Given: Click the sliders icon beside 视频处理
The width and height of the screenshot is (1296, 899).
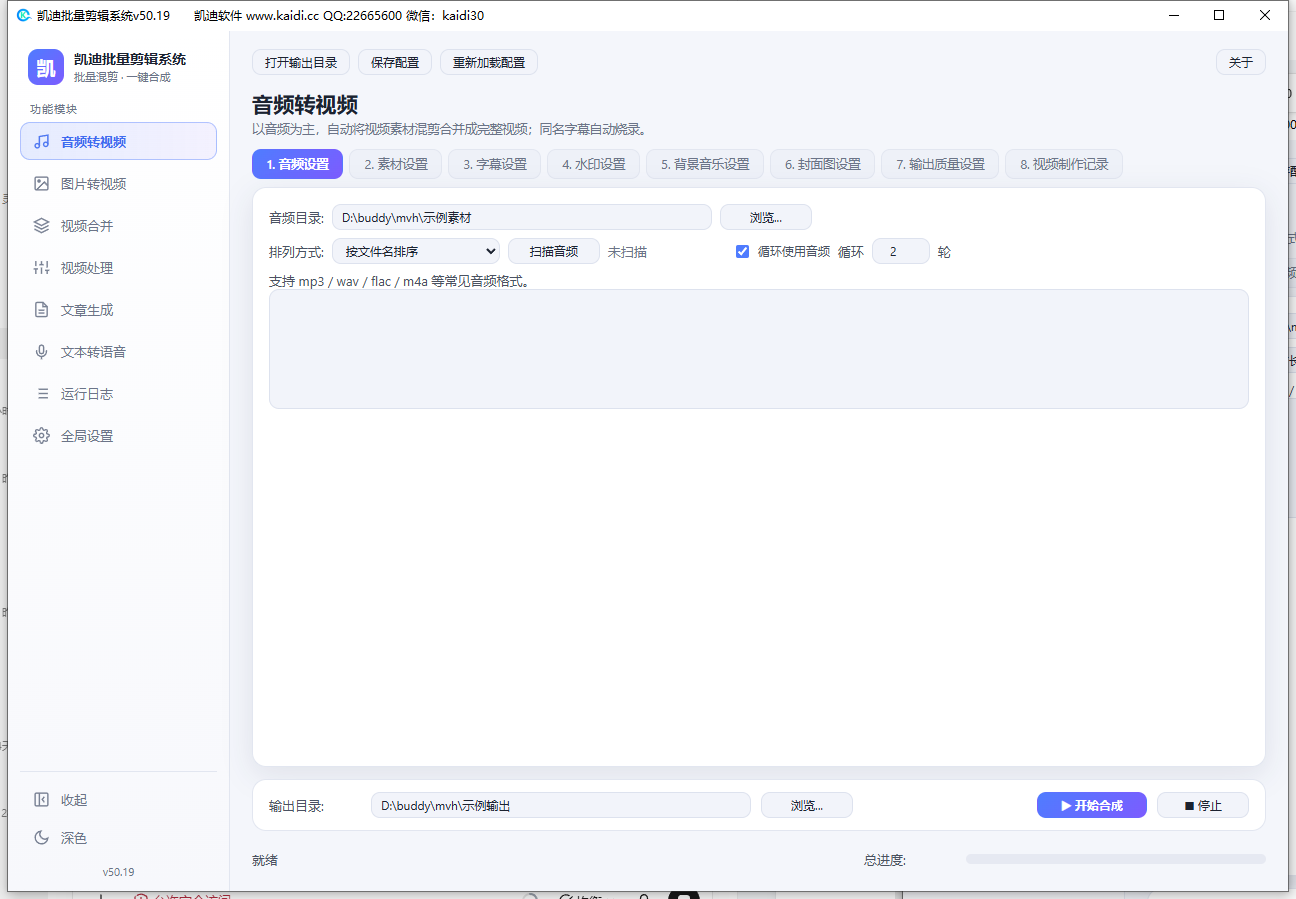Looking at the screenshot, I should point(41,267).
